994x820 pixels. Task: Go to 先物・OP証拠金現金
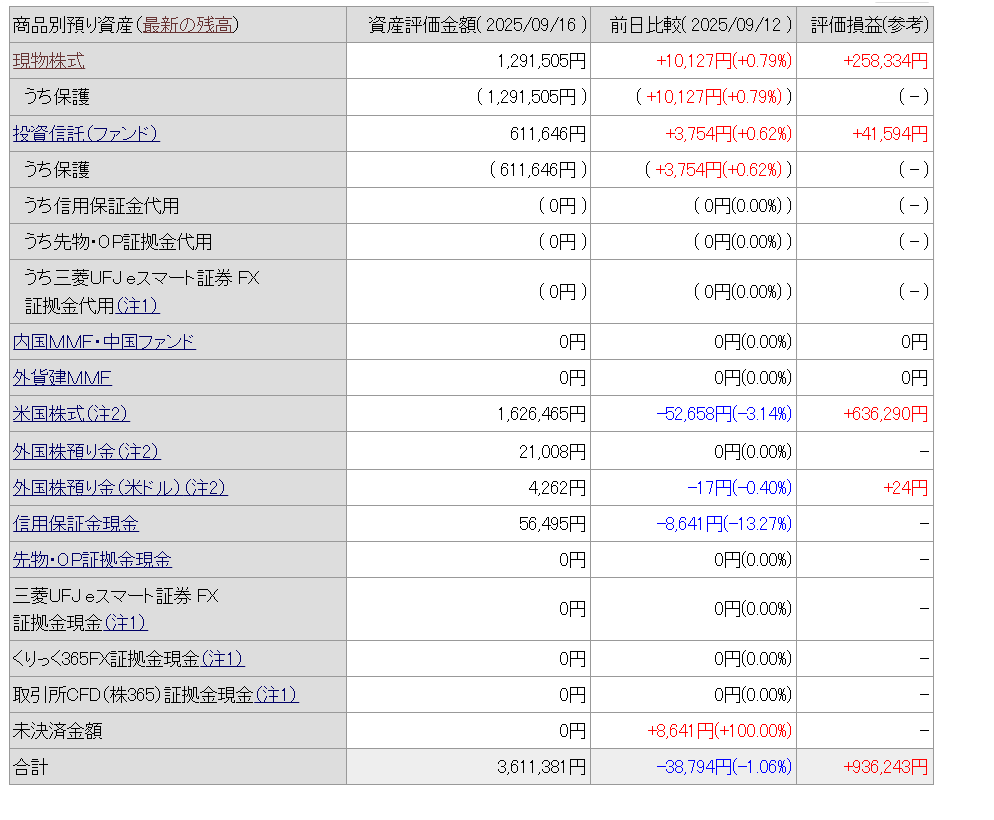92,560
